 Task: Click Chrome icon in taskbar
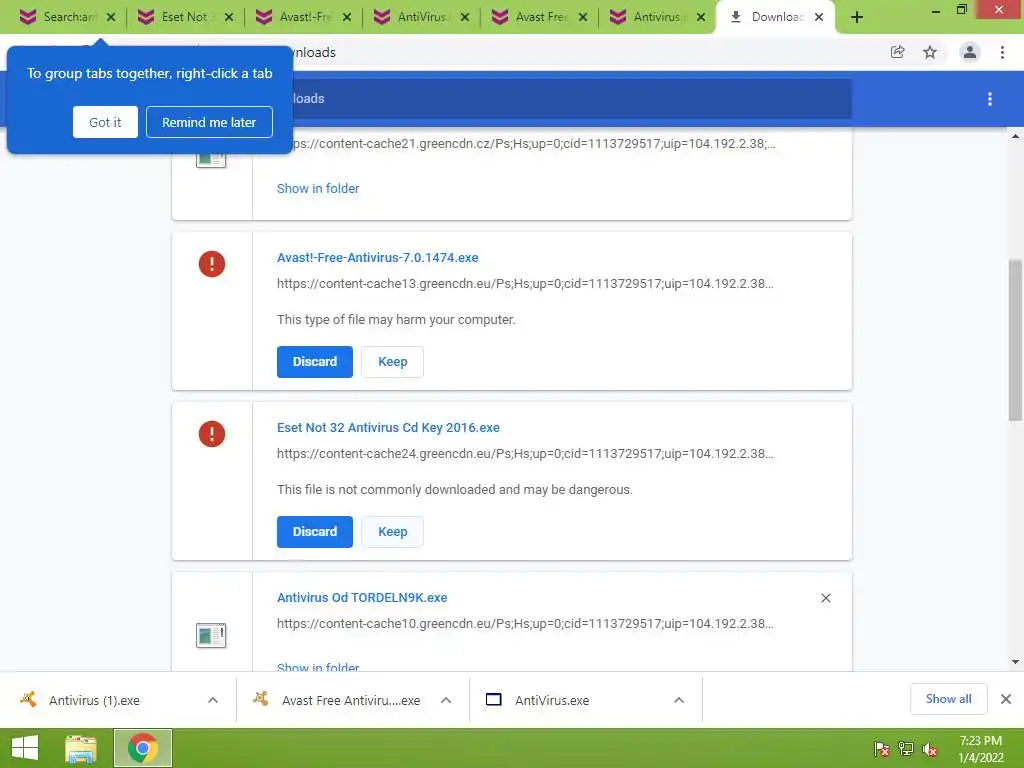143,748
